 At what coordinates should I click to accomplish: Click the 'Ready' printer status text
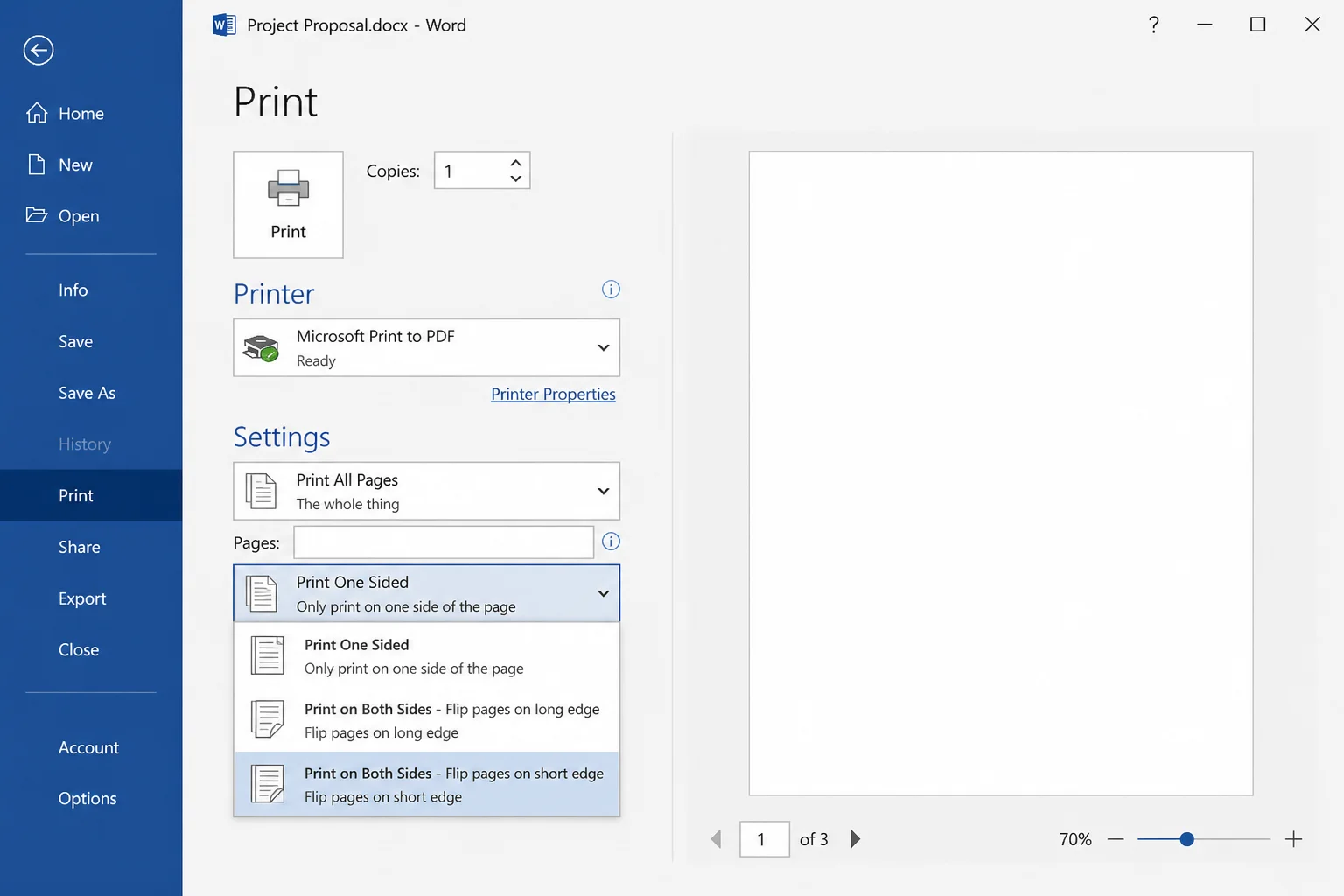tap(316, 360)
